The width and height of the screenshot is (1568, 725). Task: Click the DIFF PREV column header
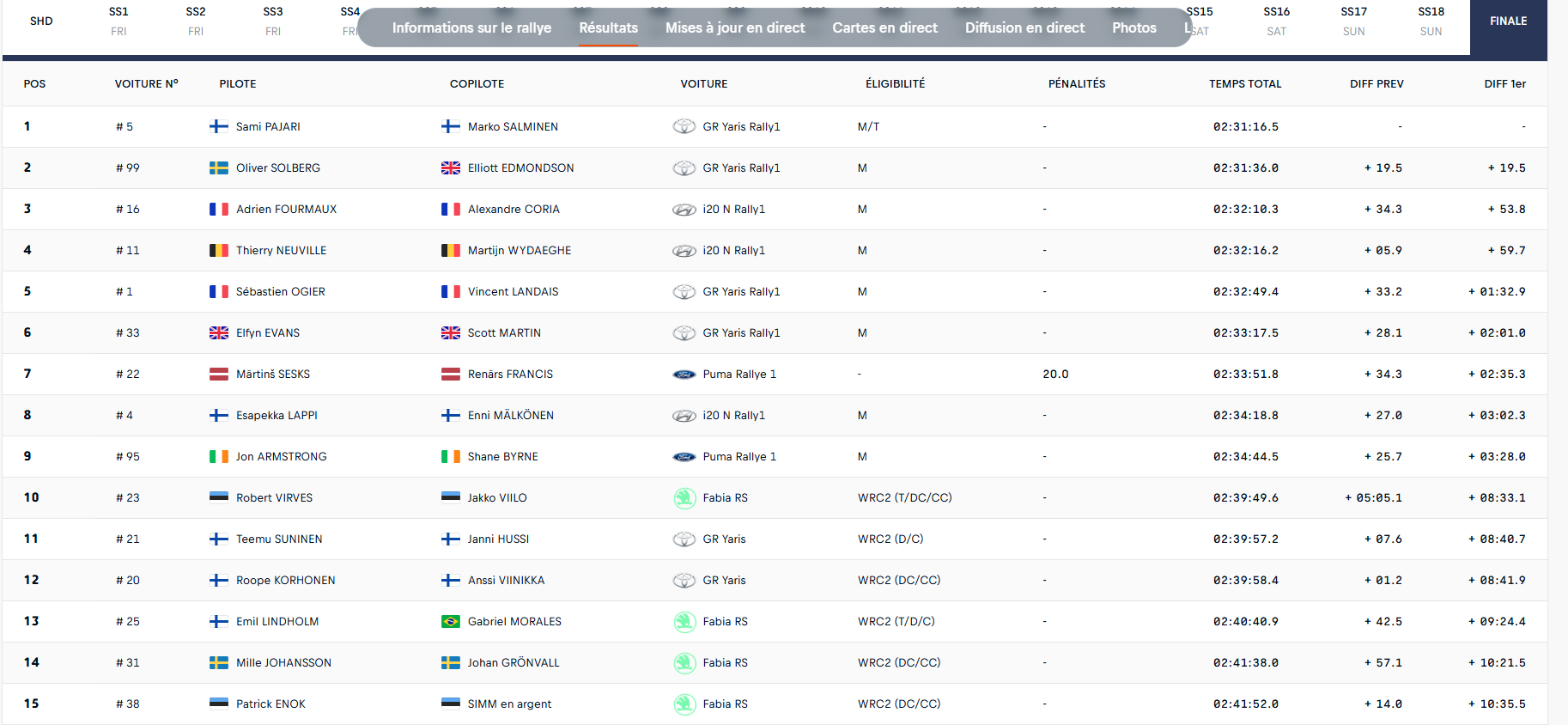pos(1377,83)
